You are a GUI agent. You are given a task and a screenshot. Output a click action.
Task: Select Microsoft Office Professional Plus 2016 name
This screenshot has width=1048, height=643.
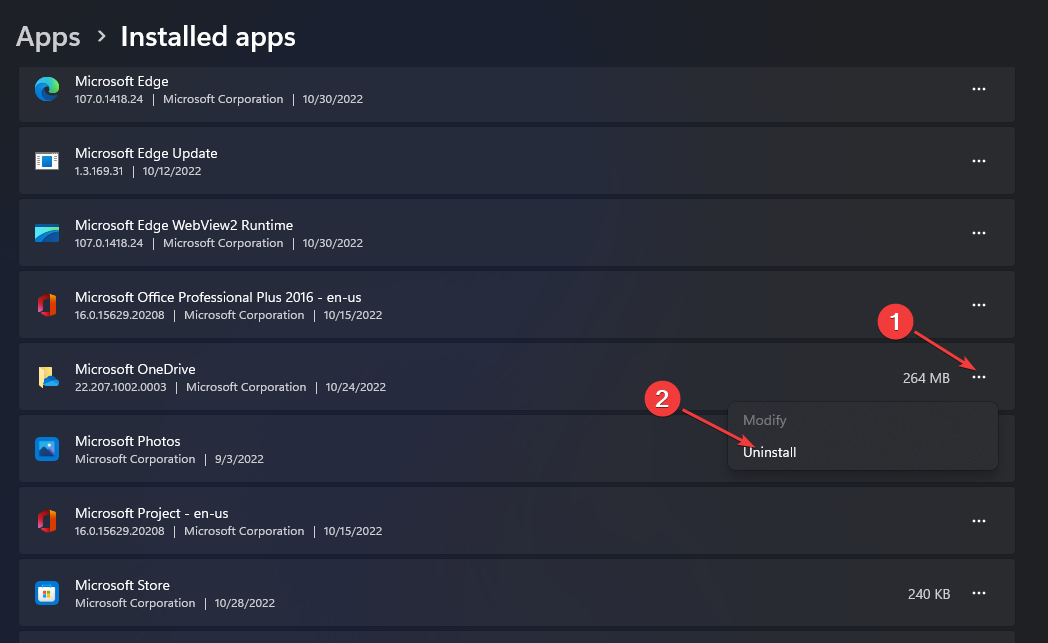pyautogui.click(x=218, y=297)
